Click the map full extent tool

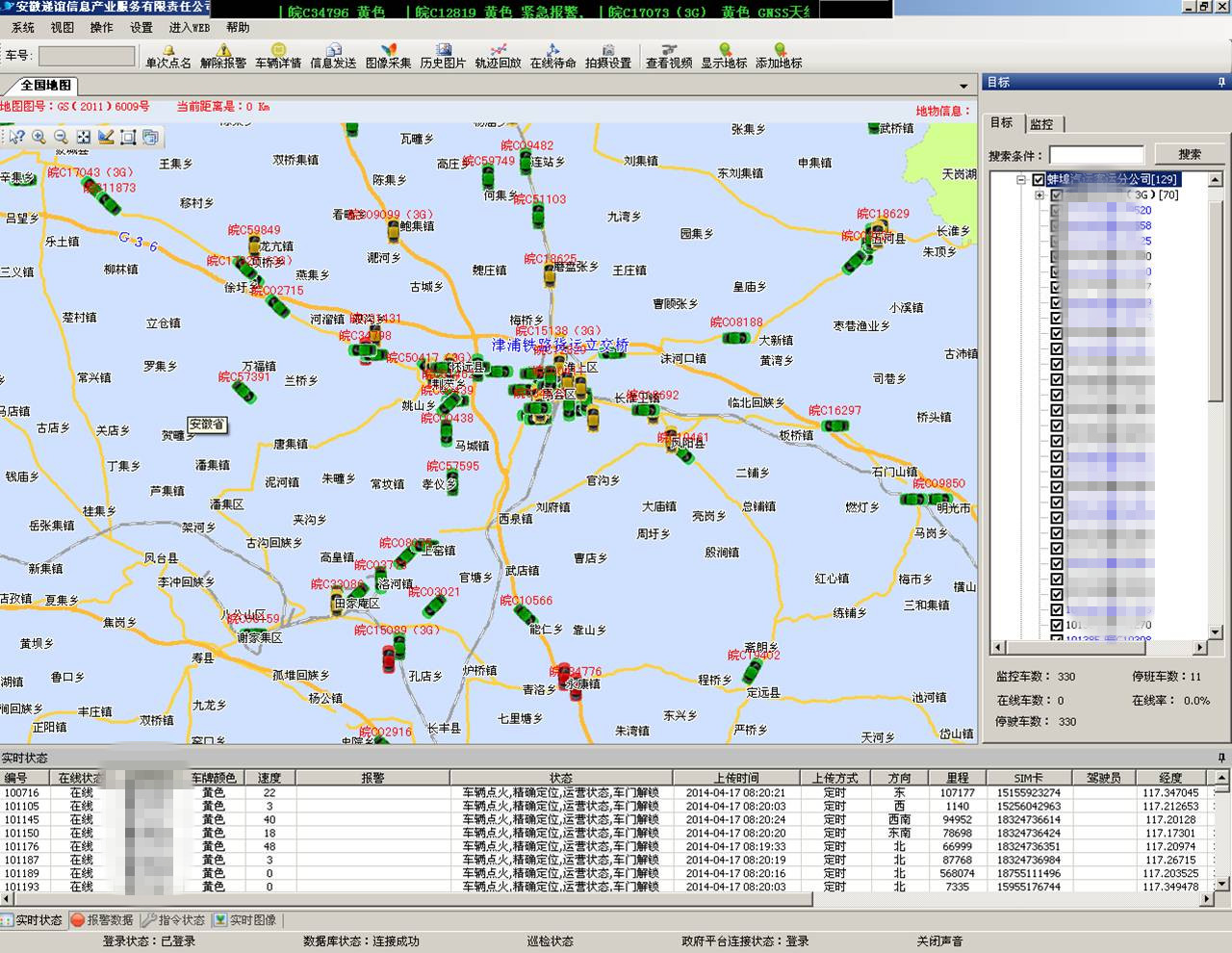[84, 137]
